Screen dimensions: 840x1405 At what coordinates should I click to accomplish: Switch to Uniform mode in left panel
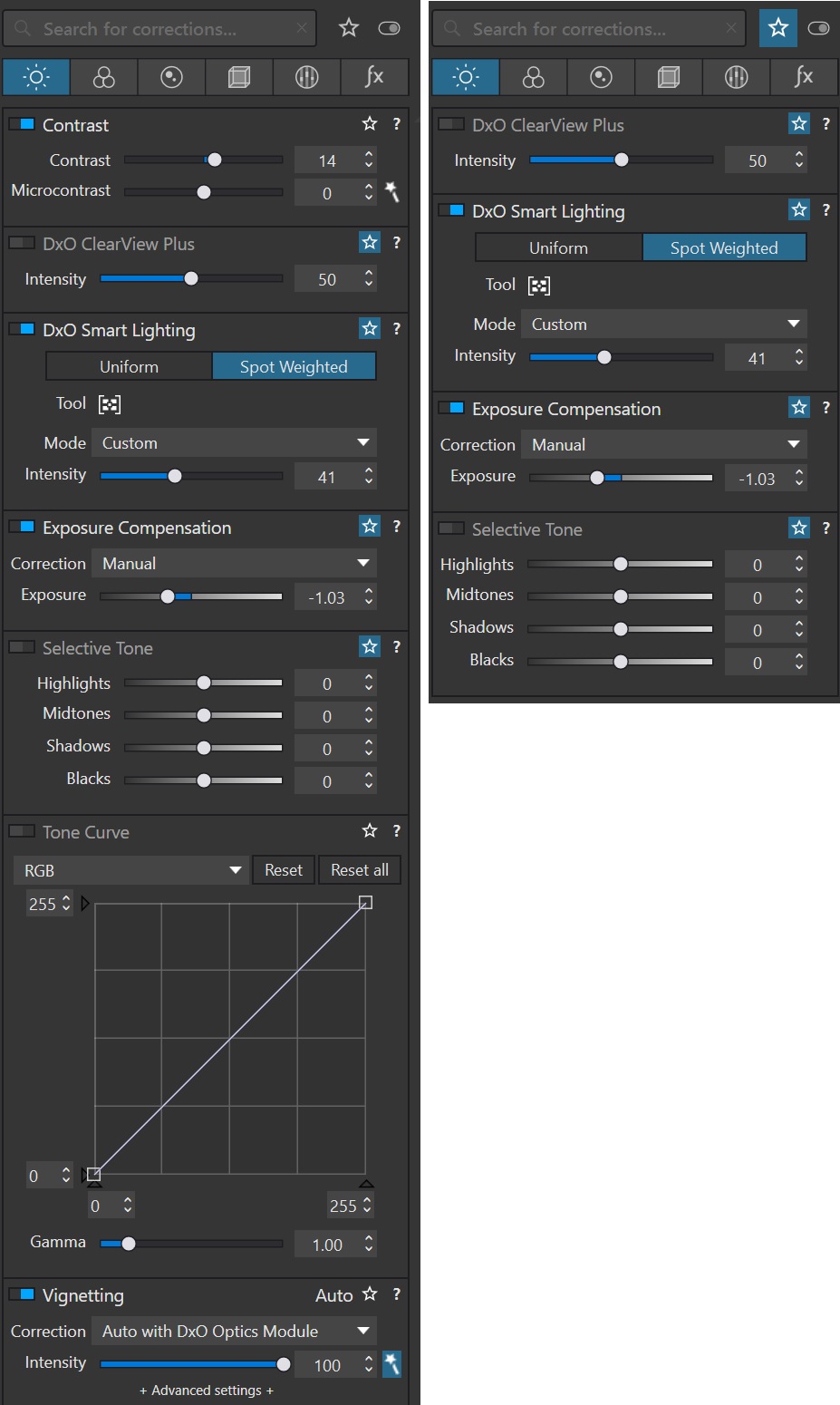point(129,366)
